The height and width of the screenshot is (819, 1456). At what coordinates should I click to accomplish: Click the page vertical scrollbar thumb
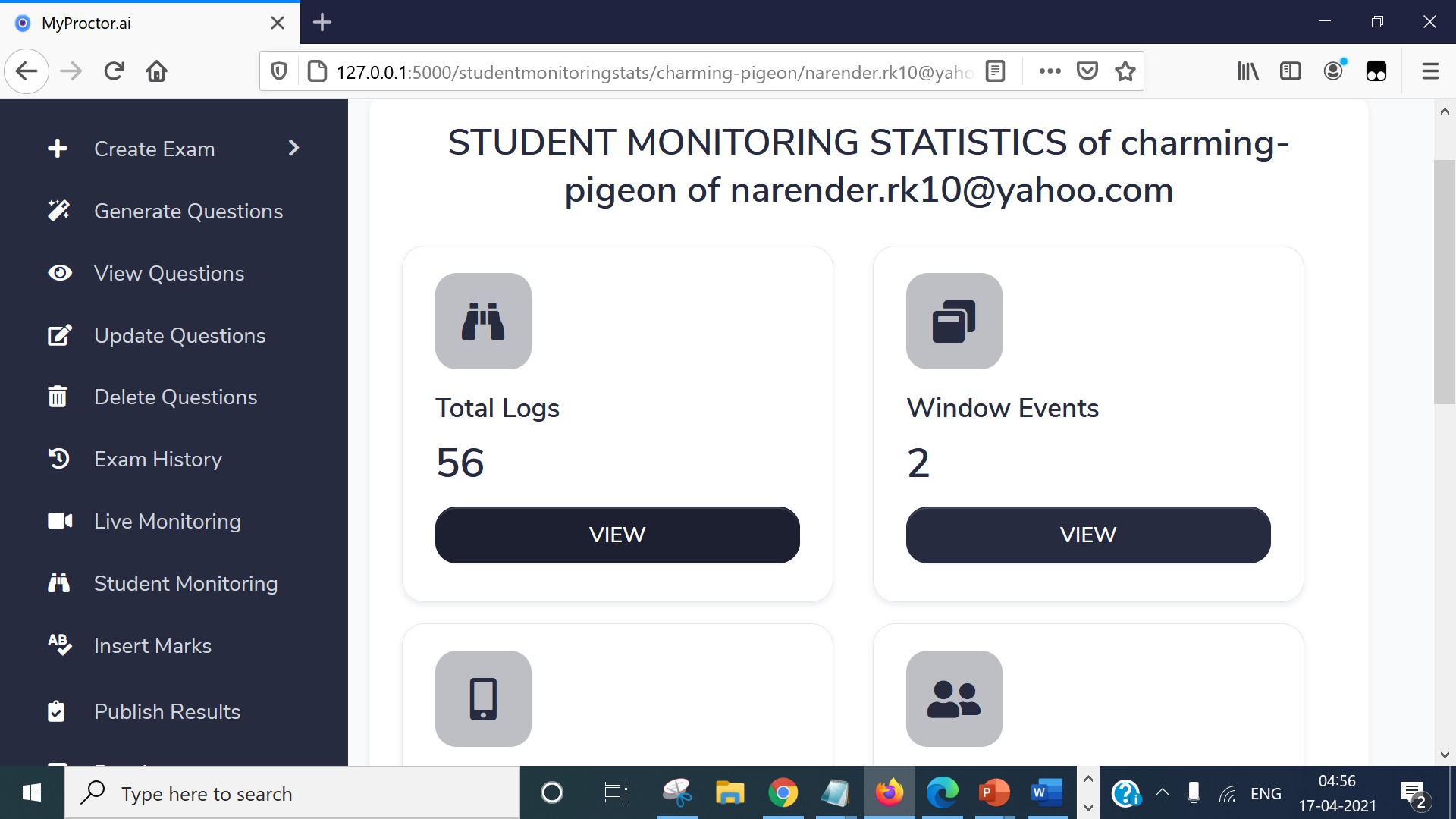coord(1444,281)
